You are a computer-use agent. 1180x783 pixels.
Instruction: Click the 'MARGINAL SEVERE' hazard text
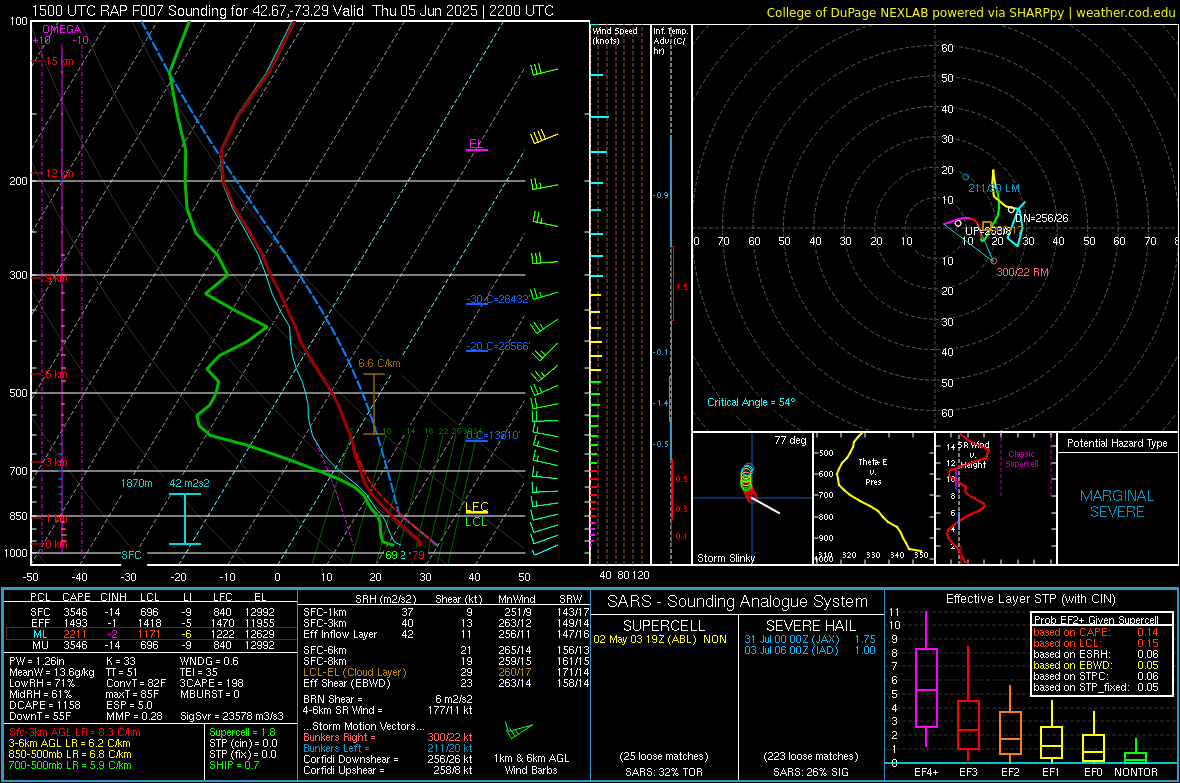pos(1117,504)
